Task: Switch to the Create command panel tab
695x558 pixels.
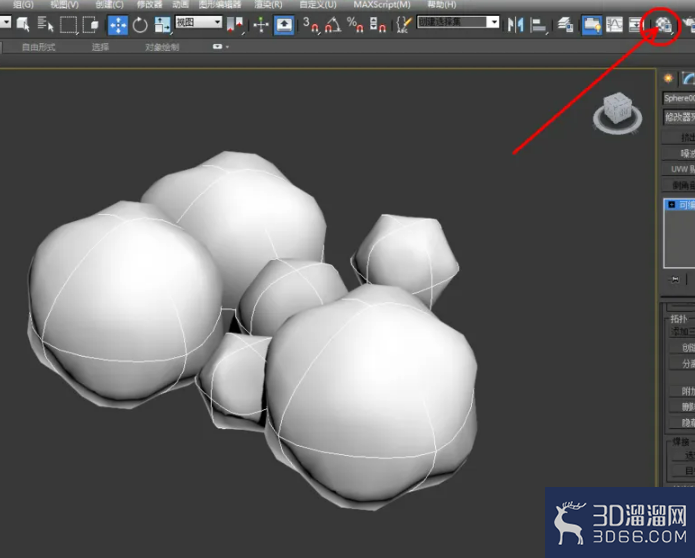Action: pyautogui.click(x=668, y=79)
